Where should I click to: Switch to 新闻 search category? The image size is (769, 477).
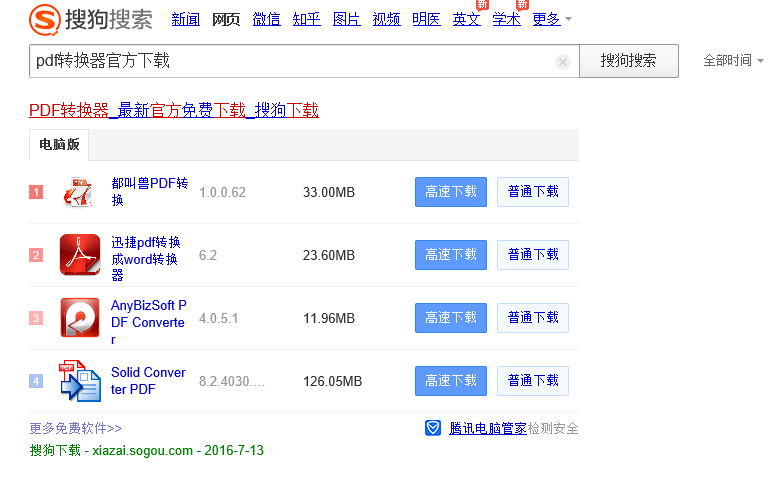pyautogui.click(x=186, y=19)
